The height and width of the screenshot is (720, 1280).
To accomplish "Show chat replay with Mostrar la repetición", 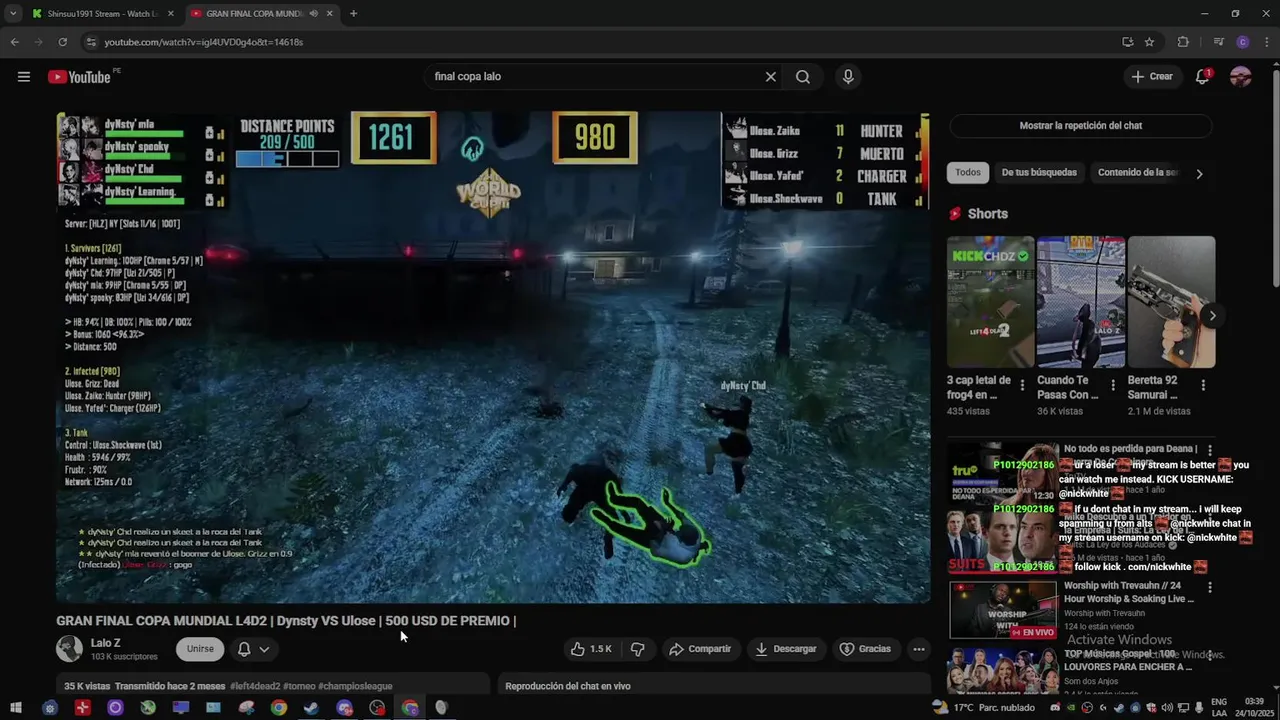I will click(1081, 126).
